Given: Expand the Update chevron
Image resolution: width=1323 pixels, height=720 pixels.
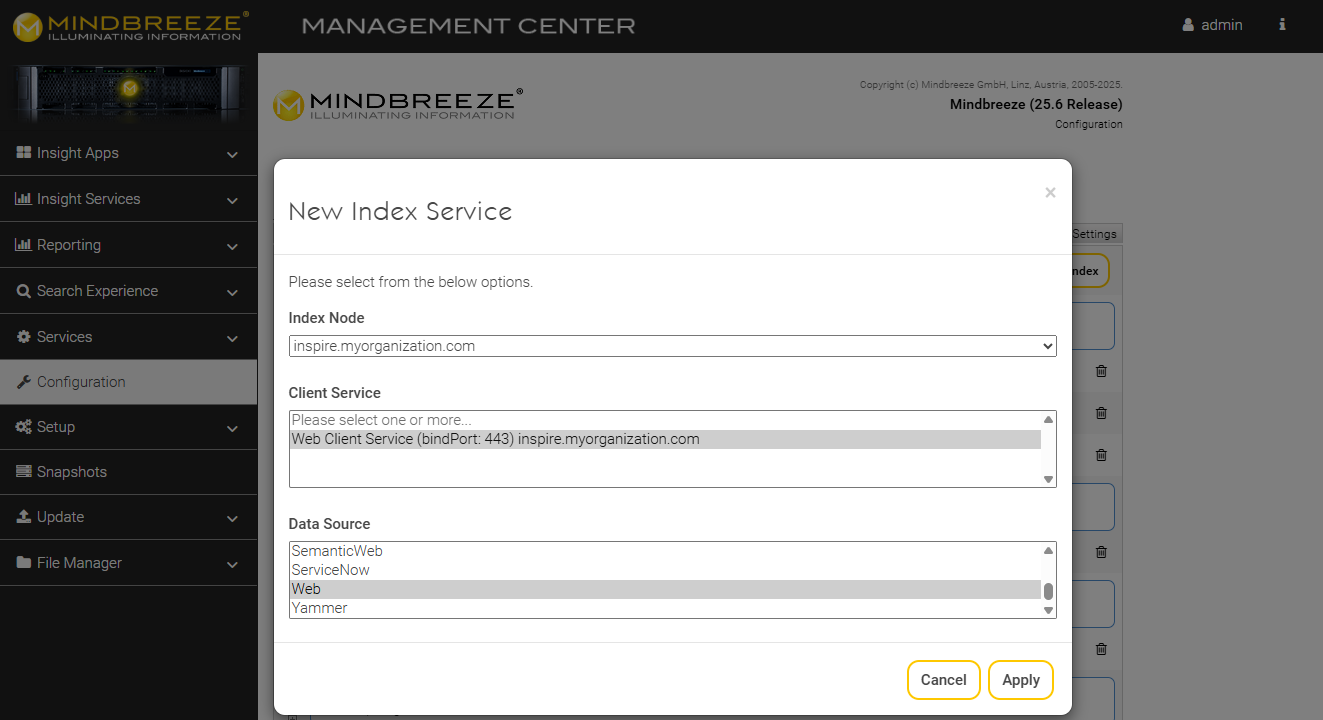Looking at the screenshot, I should point(232,518).
